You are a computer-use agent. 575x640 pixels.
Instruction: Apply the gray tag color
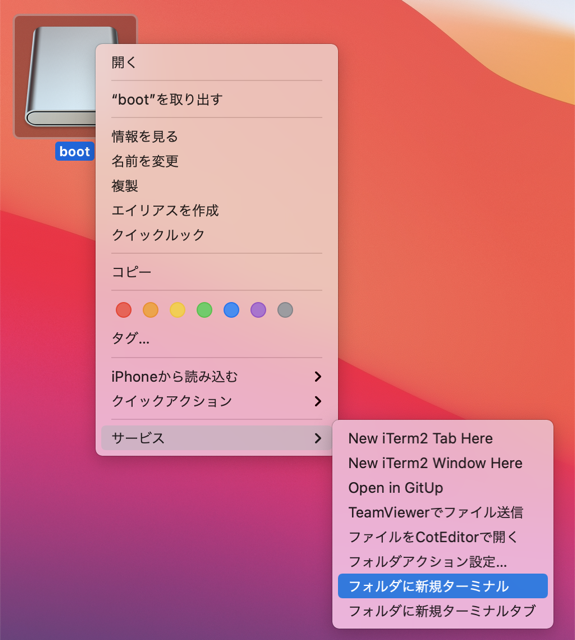coord(285,310)
